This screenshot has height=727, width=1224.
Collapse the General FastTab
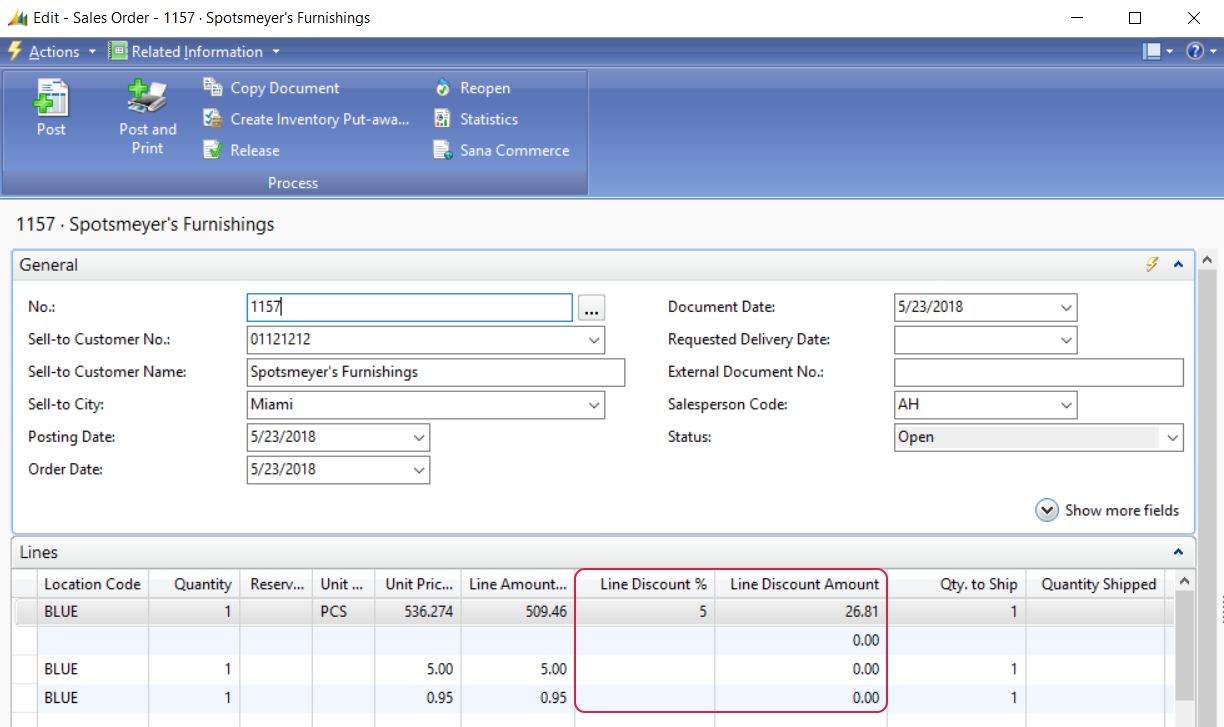[x=1178, y=264]
